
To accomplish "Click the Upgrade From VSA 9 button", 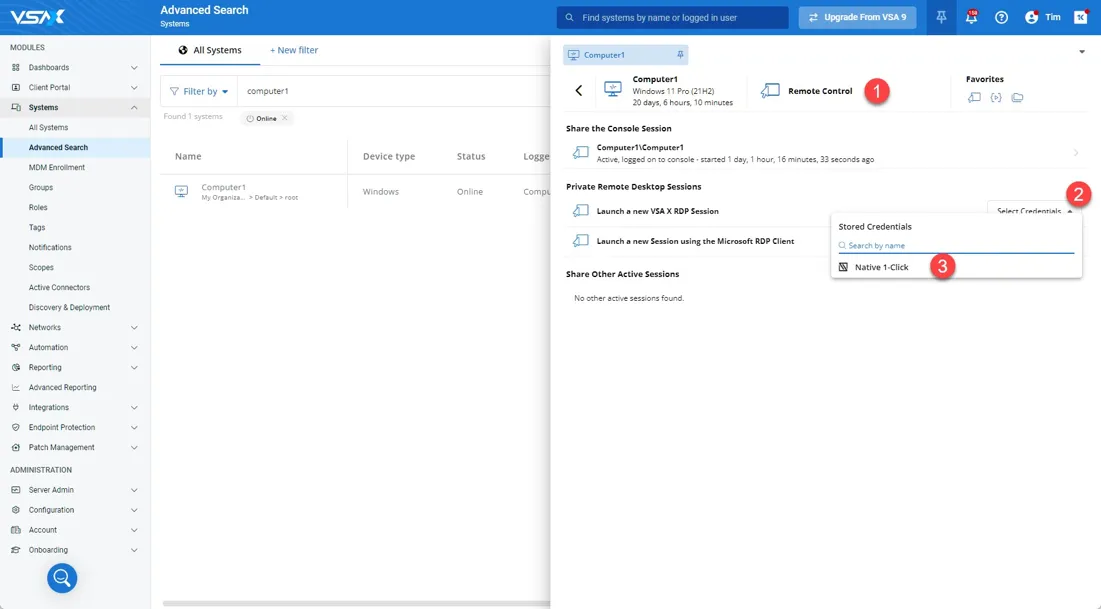I will [x=857, y=17].
